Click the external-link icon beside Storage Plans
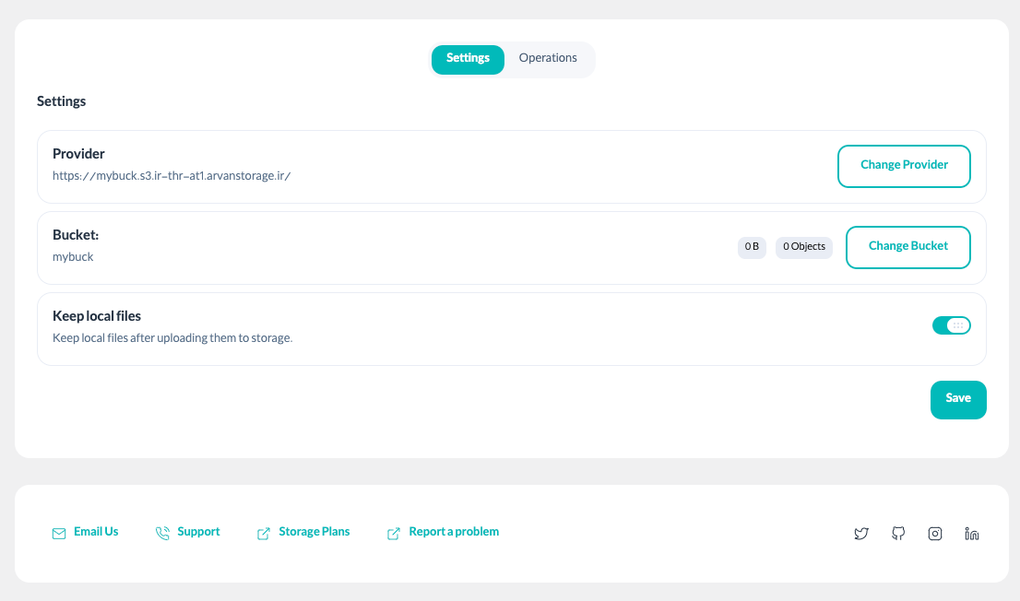 [x=264, y=532]
